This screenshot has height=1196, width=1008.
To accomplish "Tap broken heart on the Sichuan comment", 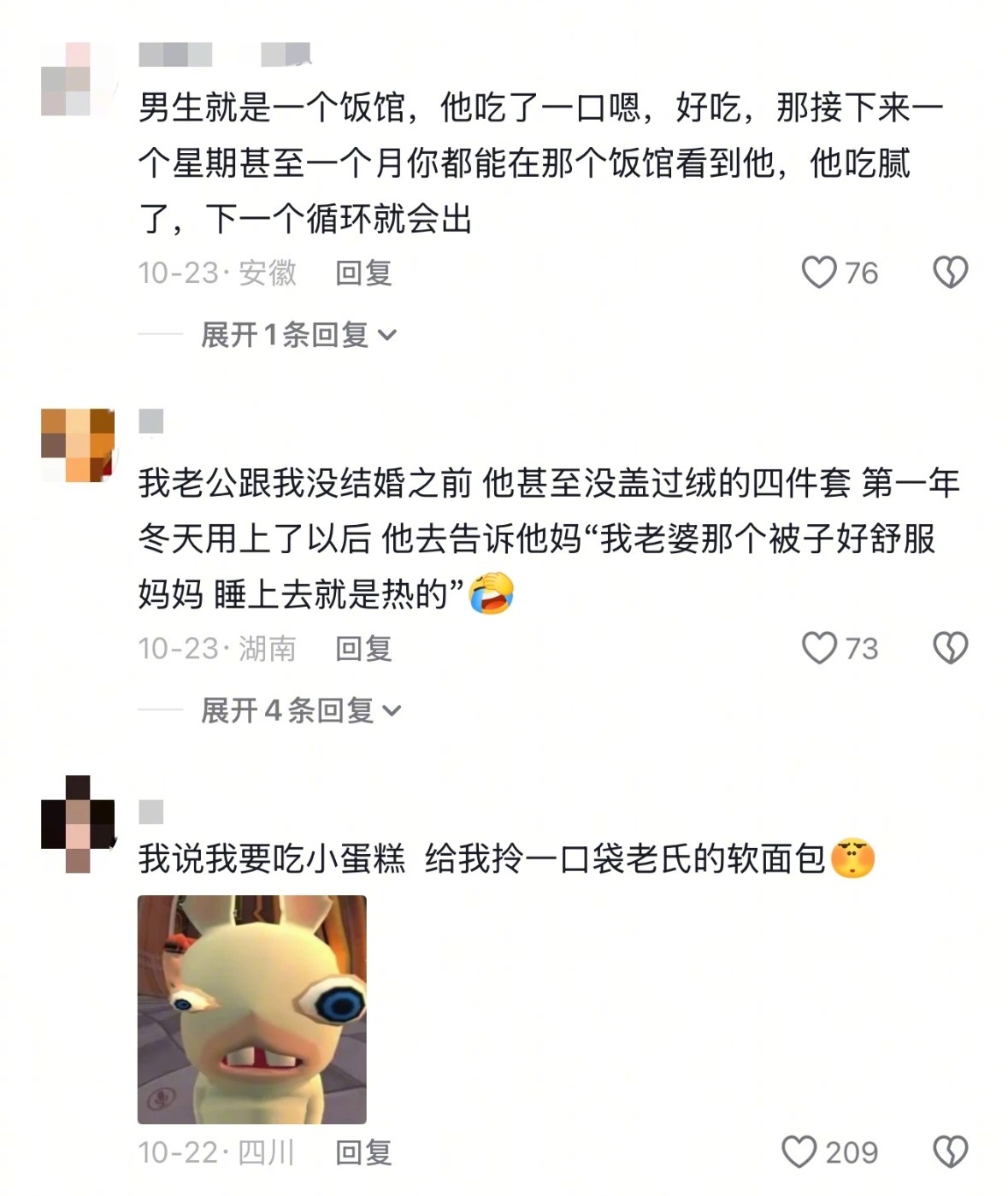I will pos(950,1152).
